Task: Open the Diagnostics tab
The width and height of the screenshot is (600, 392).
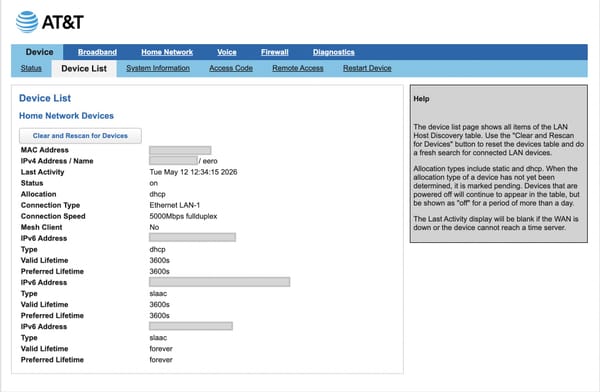Action: [334, 52]
